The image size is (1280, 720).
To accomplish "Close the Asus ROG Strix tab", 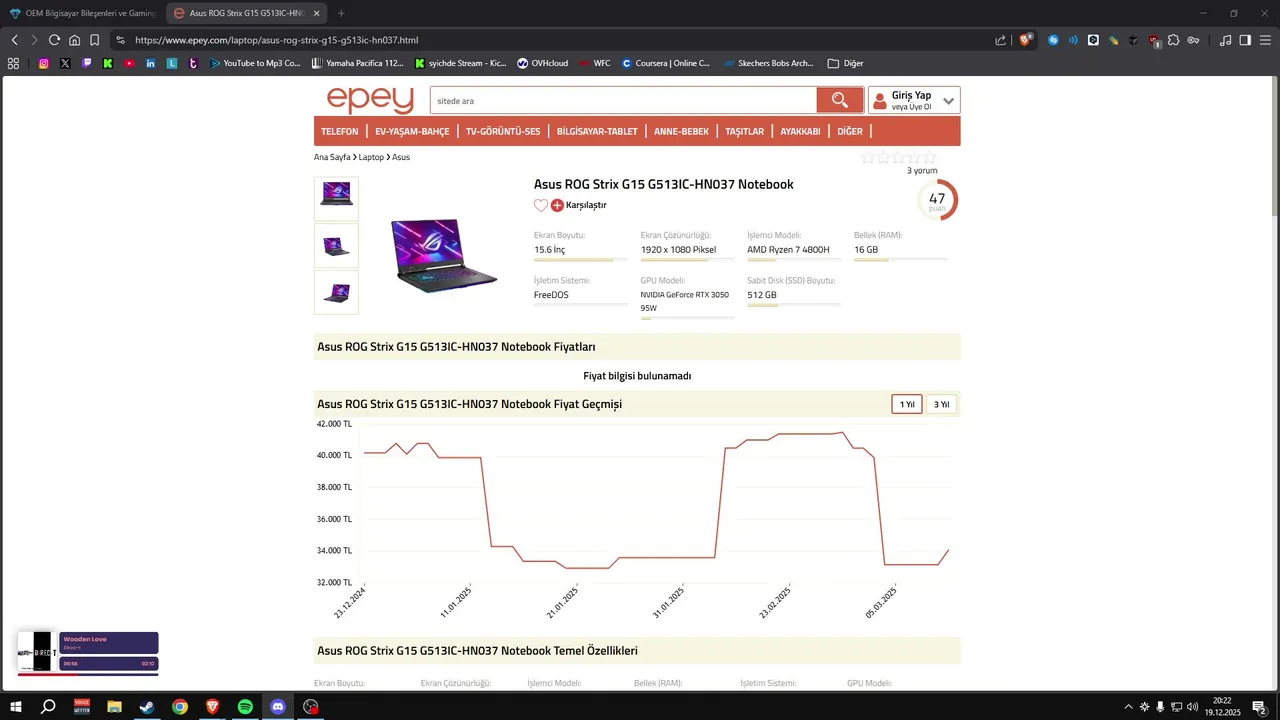I will (317, 13).
